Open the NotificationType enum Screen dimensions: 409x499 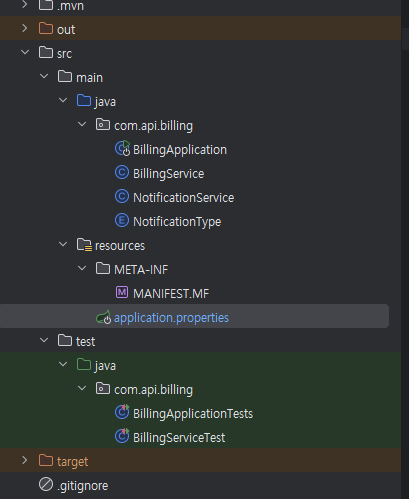coord(177,222)
